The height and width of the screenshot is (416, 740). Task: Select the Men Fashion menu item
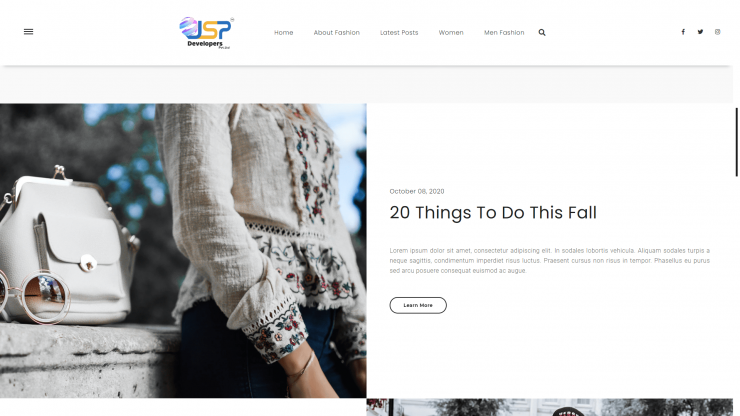[504, 33]
